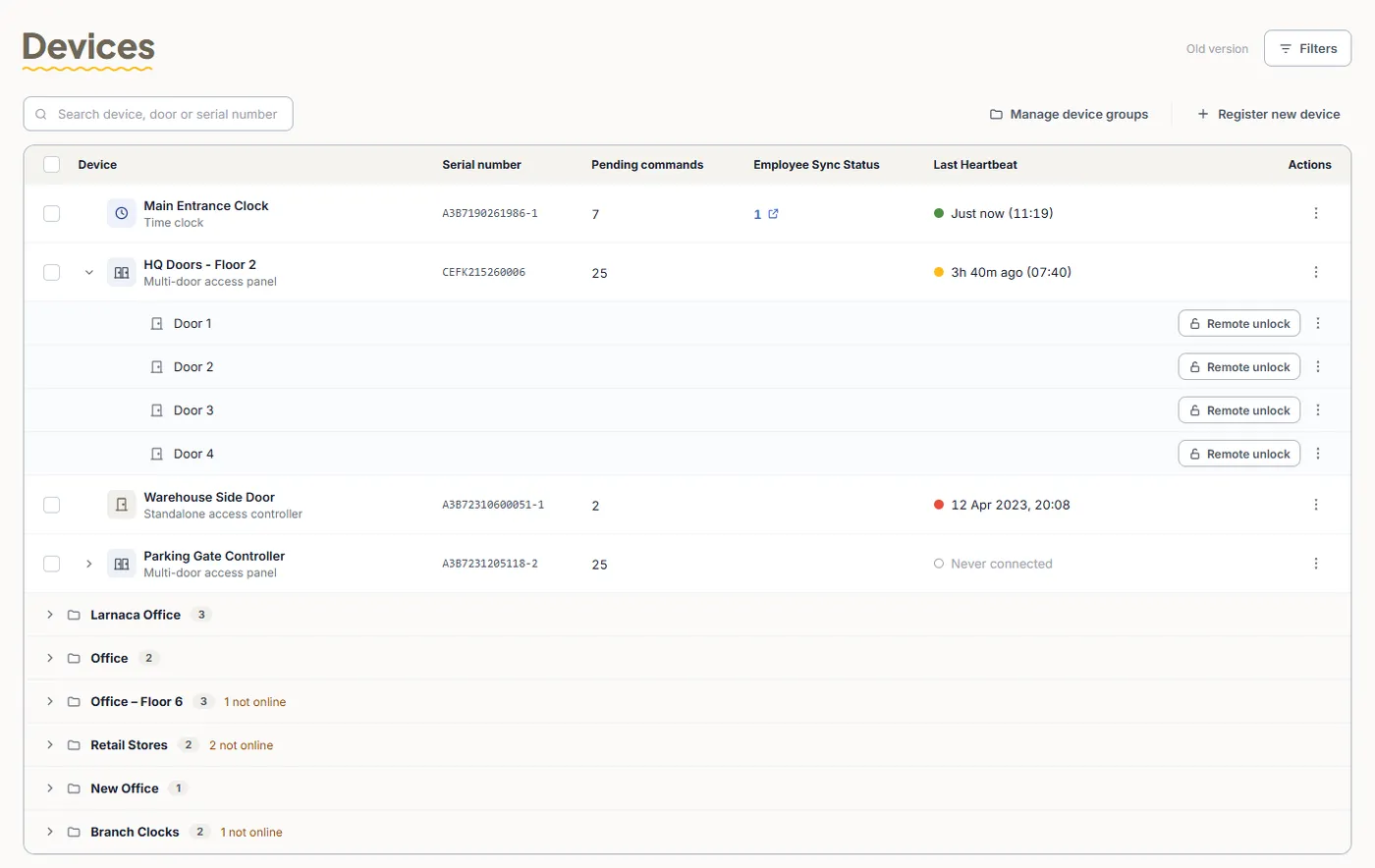The image size is (1375, 868).
Task: Open actions menu for Warehouse Side Door
Action: click(x=1316, y=505)
